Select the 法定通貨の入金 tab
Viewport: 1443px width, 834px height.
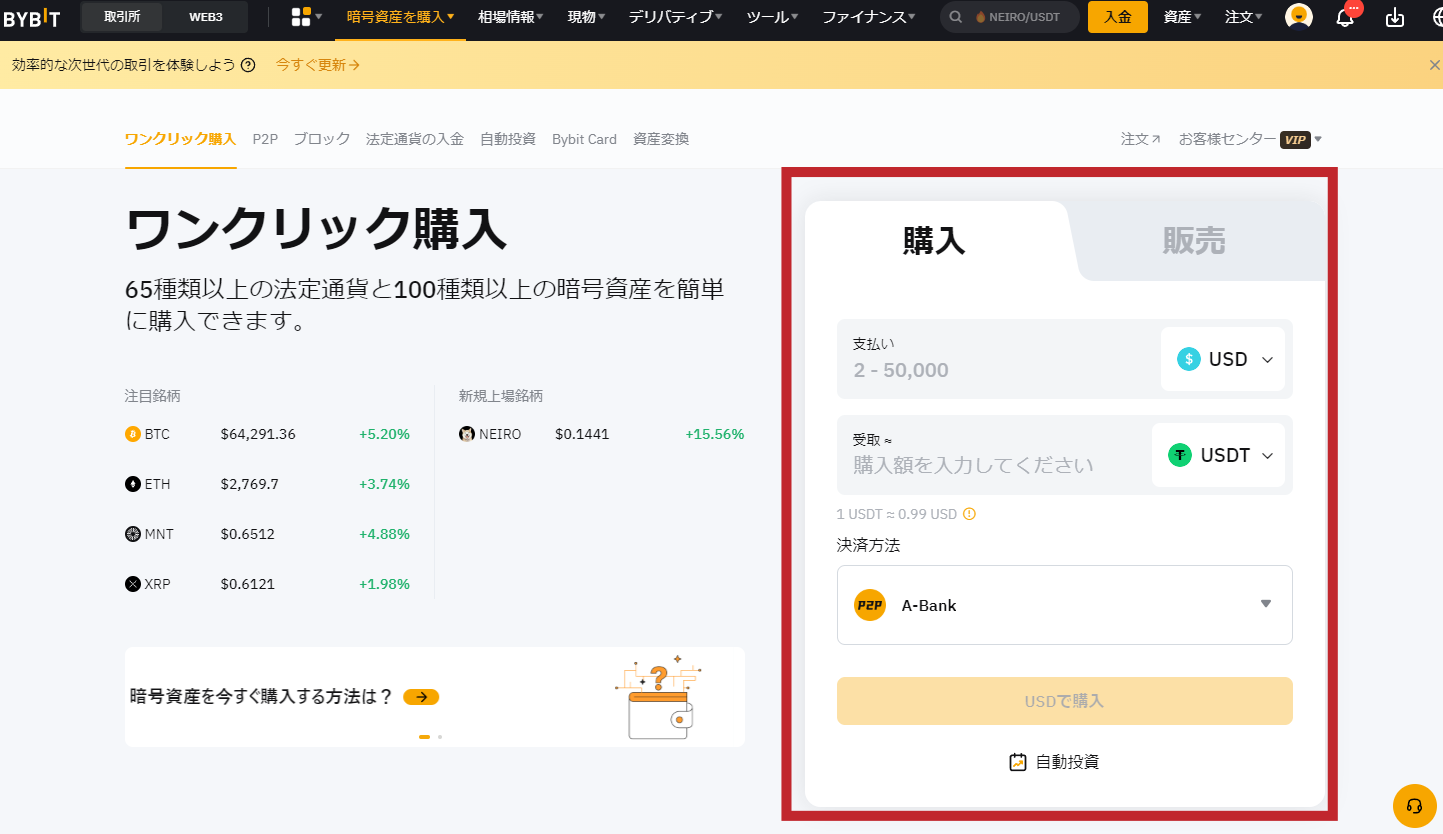415,139
